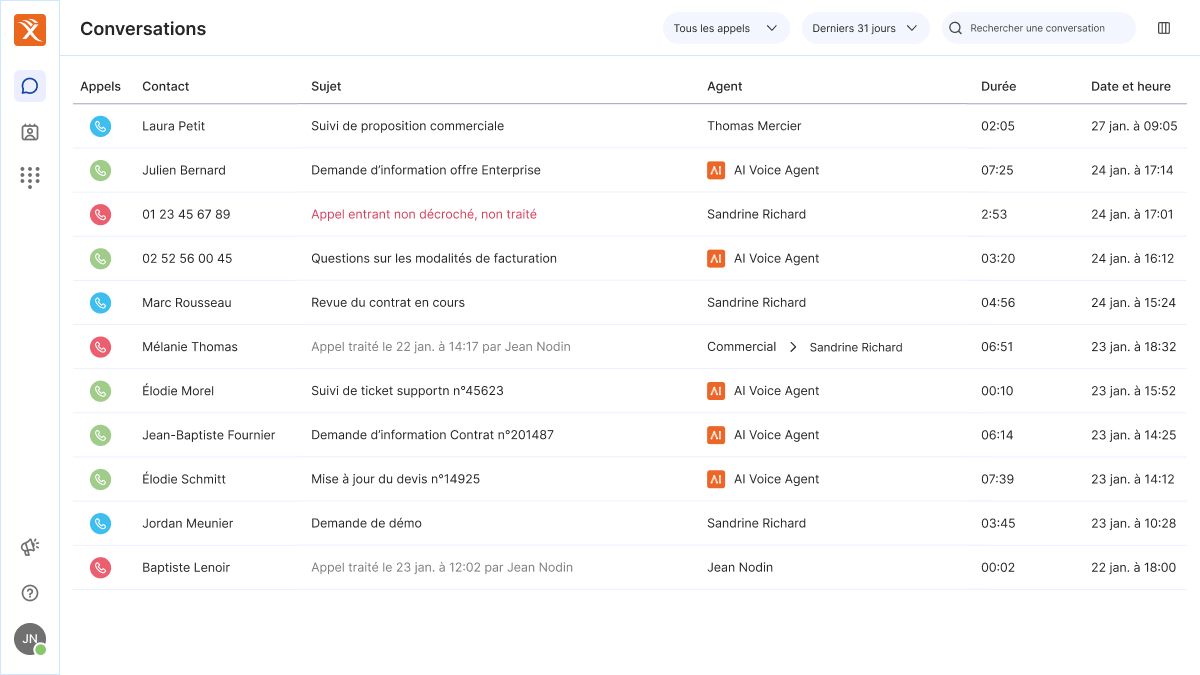The image size is (1200, 675).
Task: Open the column layout settings icon
Action: click(1164, 28)
